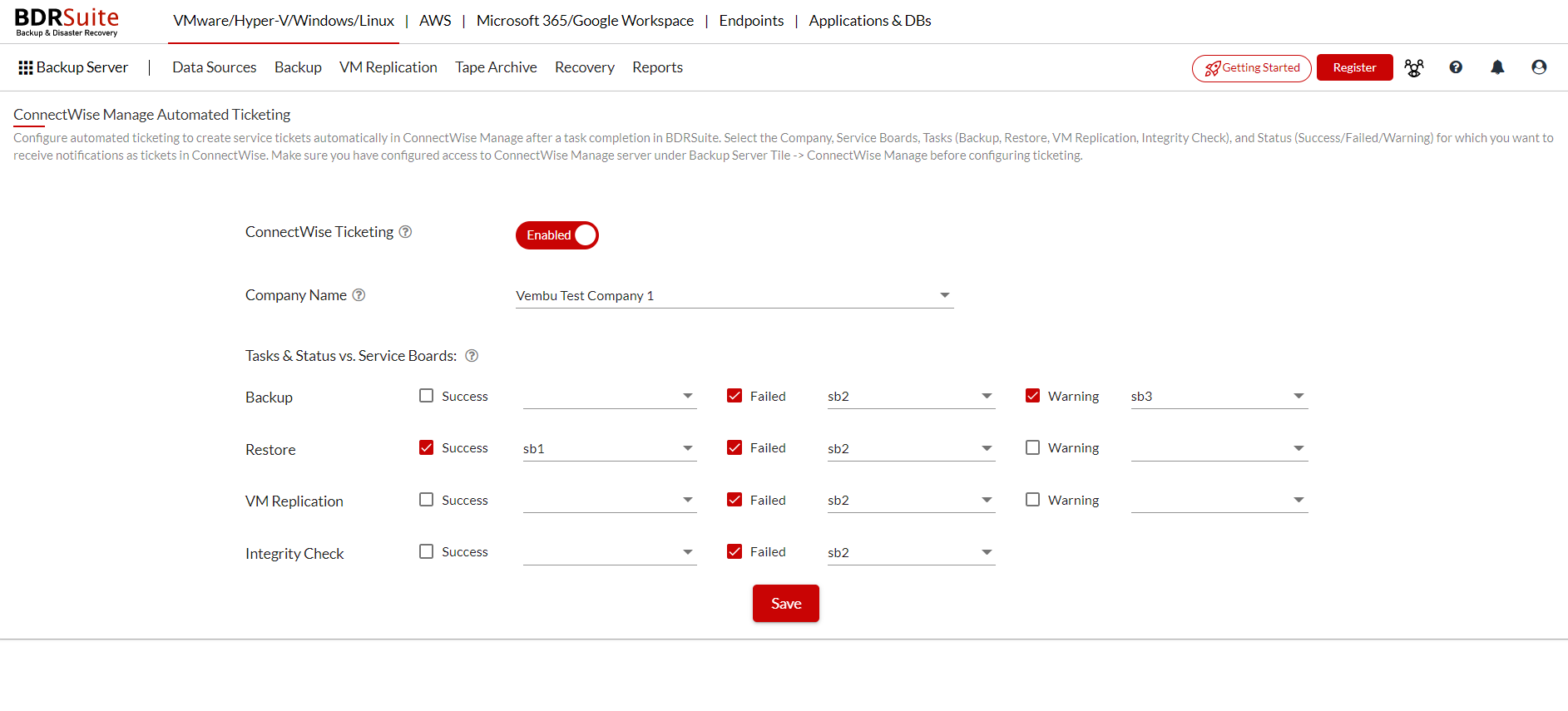
Task: Uncheck Restore Success checkbox
Action: 427,447
